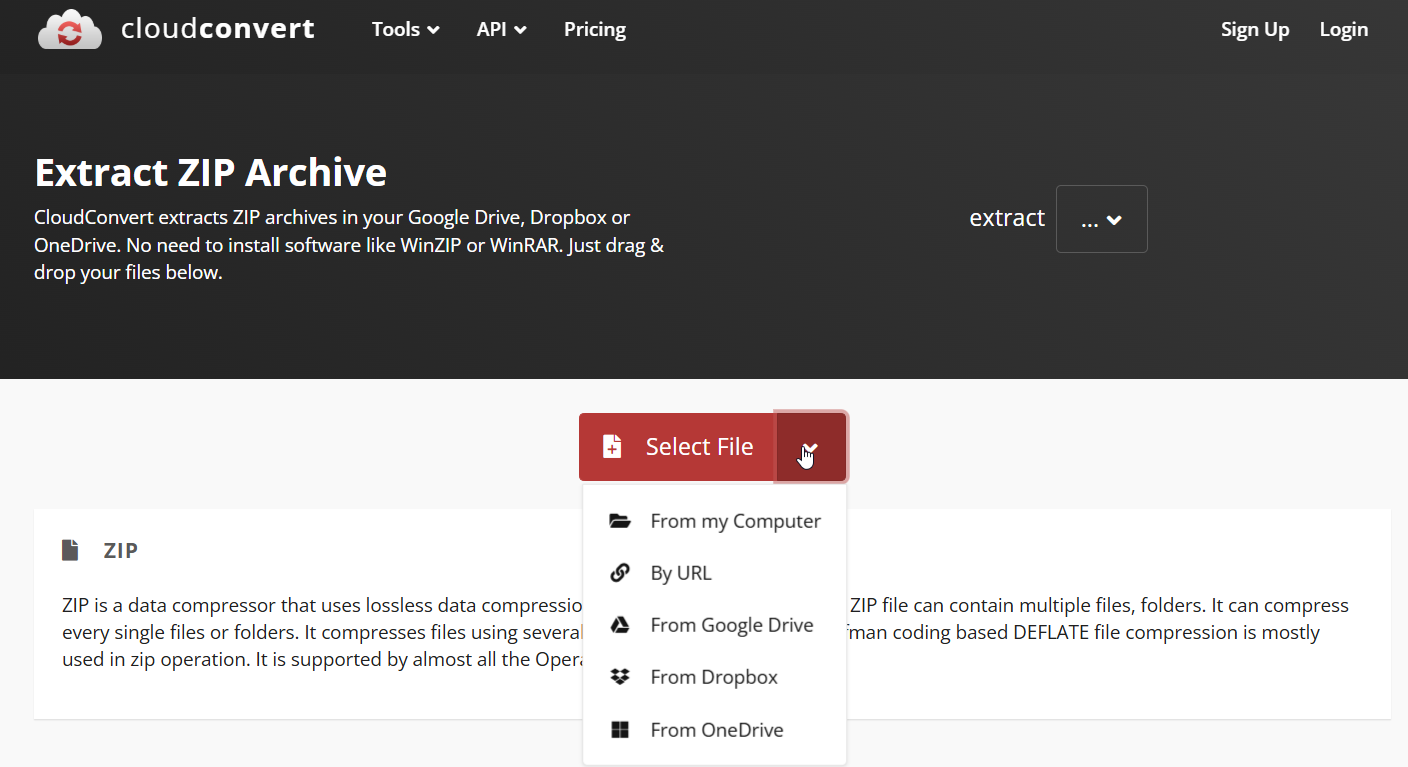The width and height of the screenshot is (1408, 767).
Task: Select the OneDrive icon in the menu
Action: [620, 729]
